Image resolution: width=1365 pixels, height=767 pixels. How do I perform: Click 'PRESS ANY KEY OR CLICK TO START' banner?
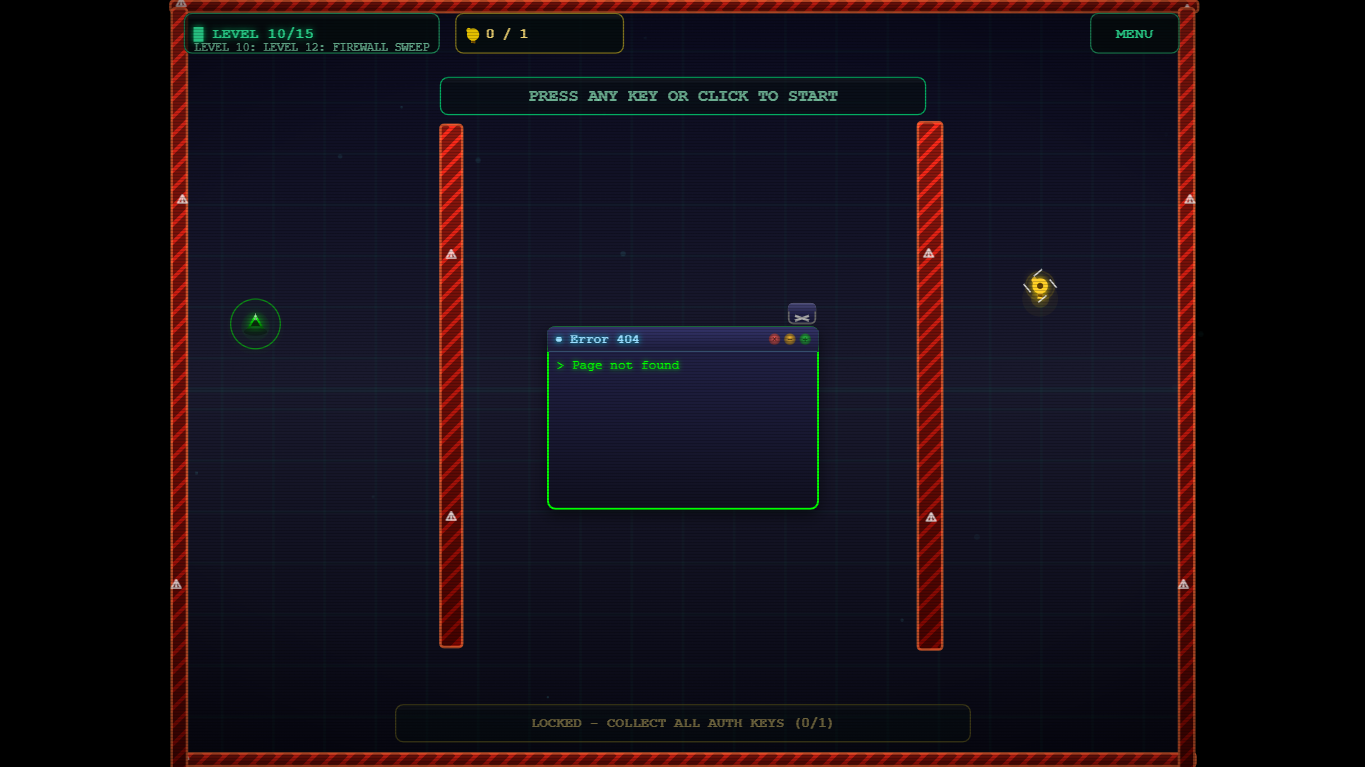tap(683, 96)
